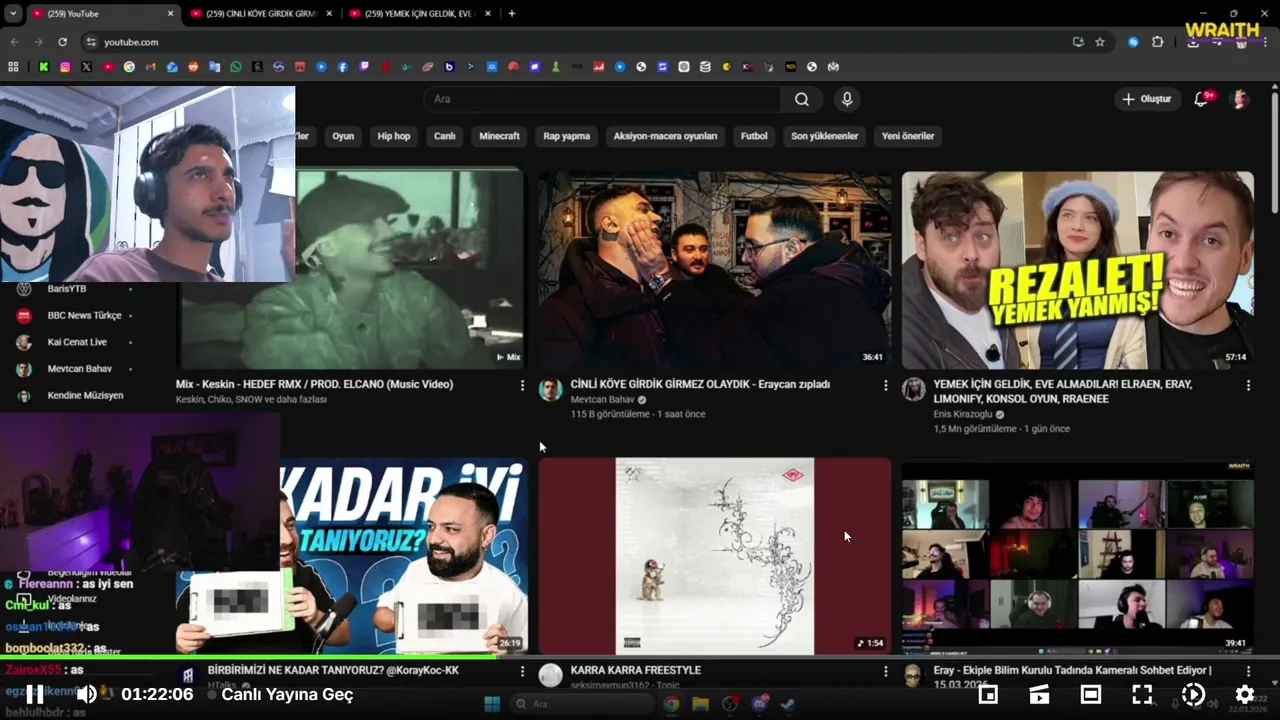Image resolution: width=1280 pixels, height=720 pixels.
Task: Open the bookmarks bar apps grid icon
Action: [13, 67]
